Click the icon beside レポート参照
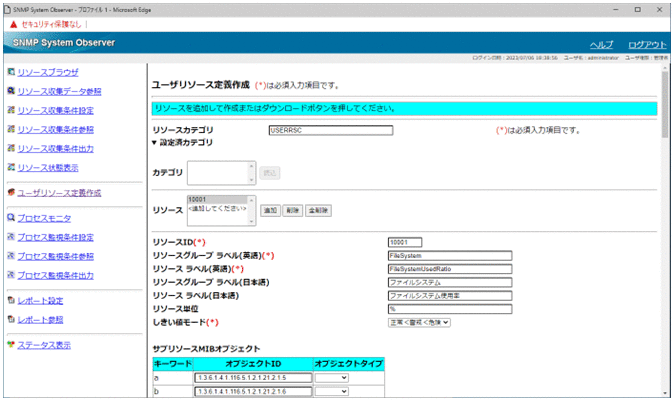The width and height of the screenshot is (672, 400). (11, 319)
